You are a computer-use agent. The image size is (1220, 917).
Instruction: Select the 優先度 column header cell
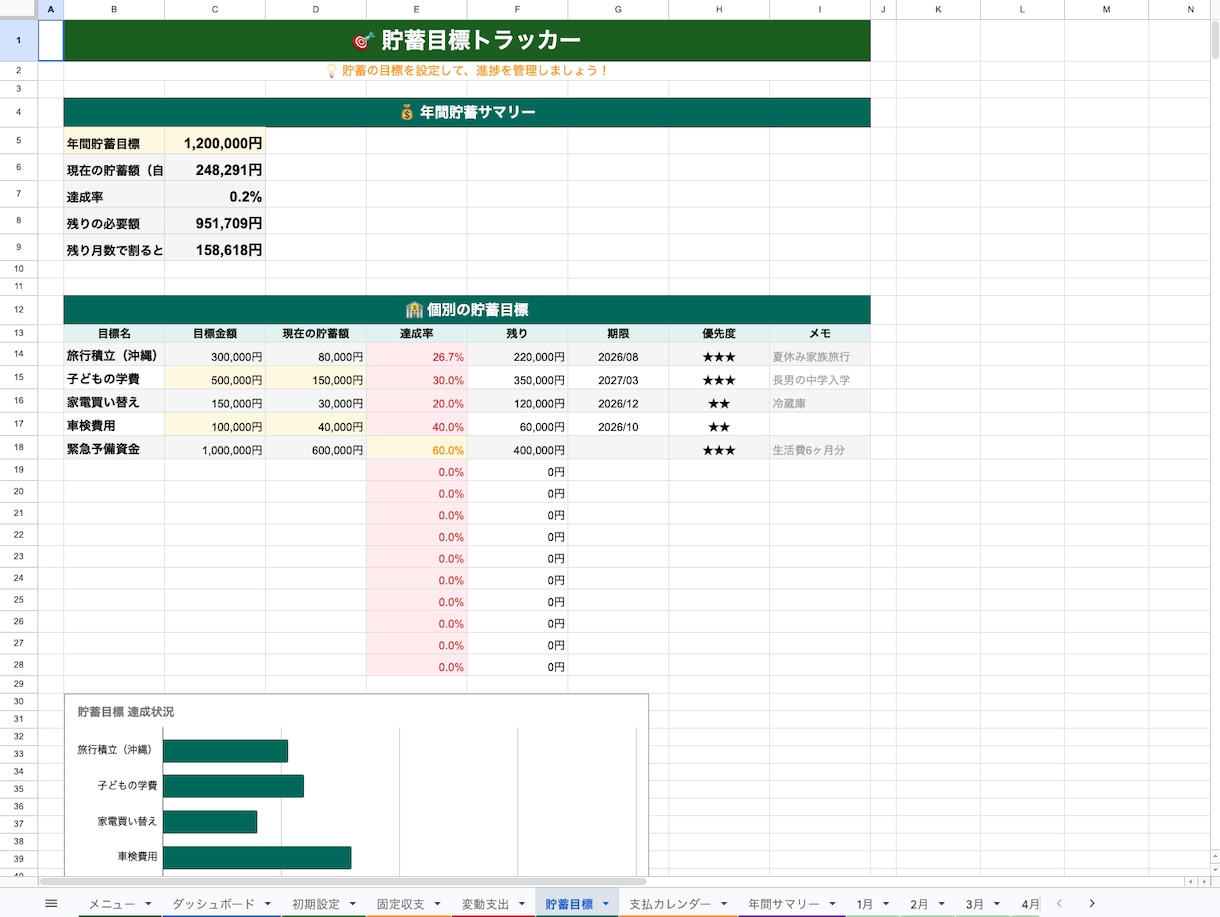719,334
